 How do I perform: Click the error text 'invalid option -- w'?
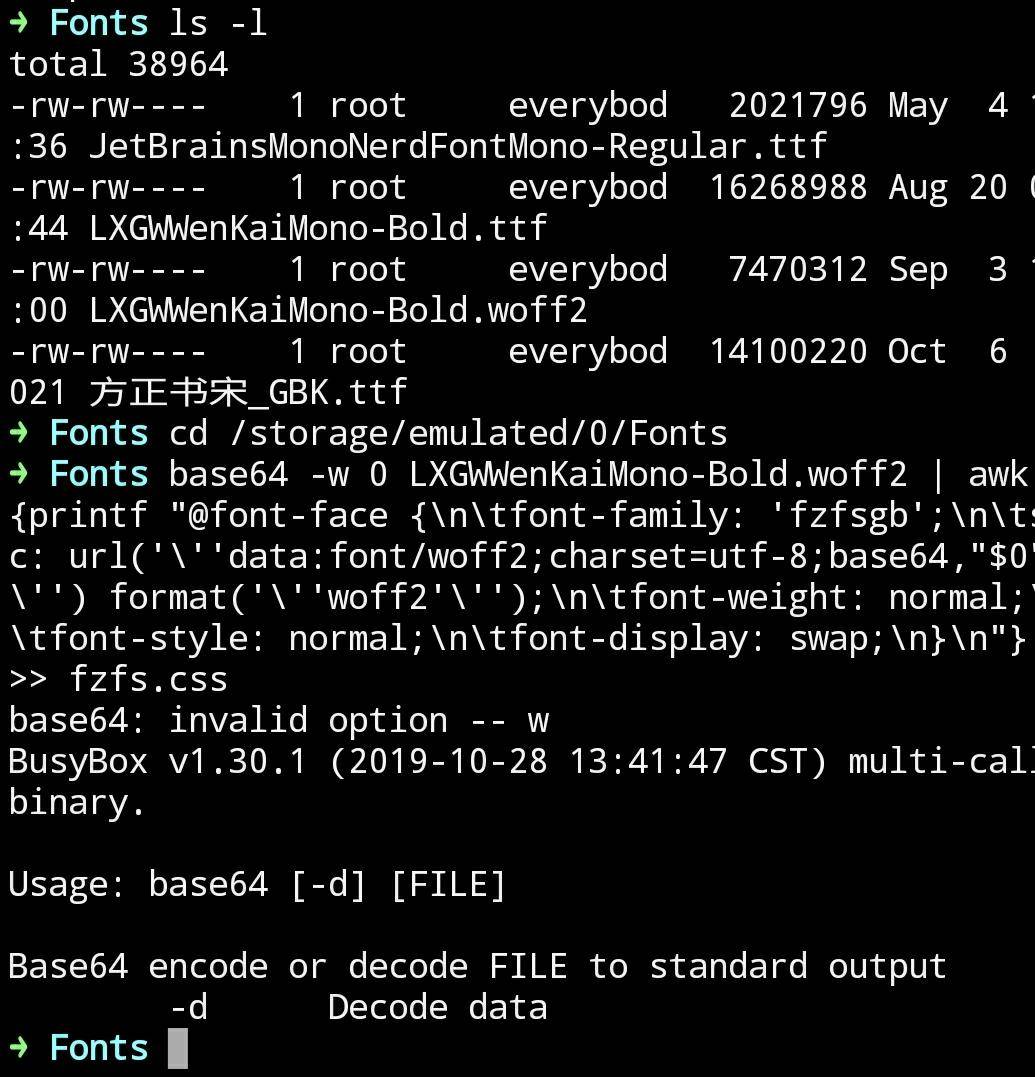point(359,721)
